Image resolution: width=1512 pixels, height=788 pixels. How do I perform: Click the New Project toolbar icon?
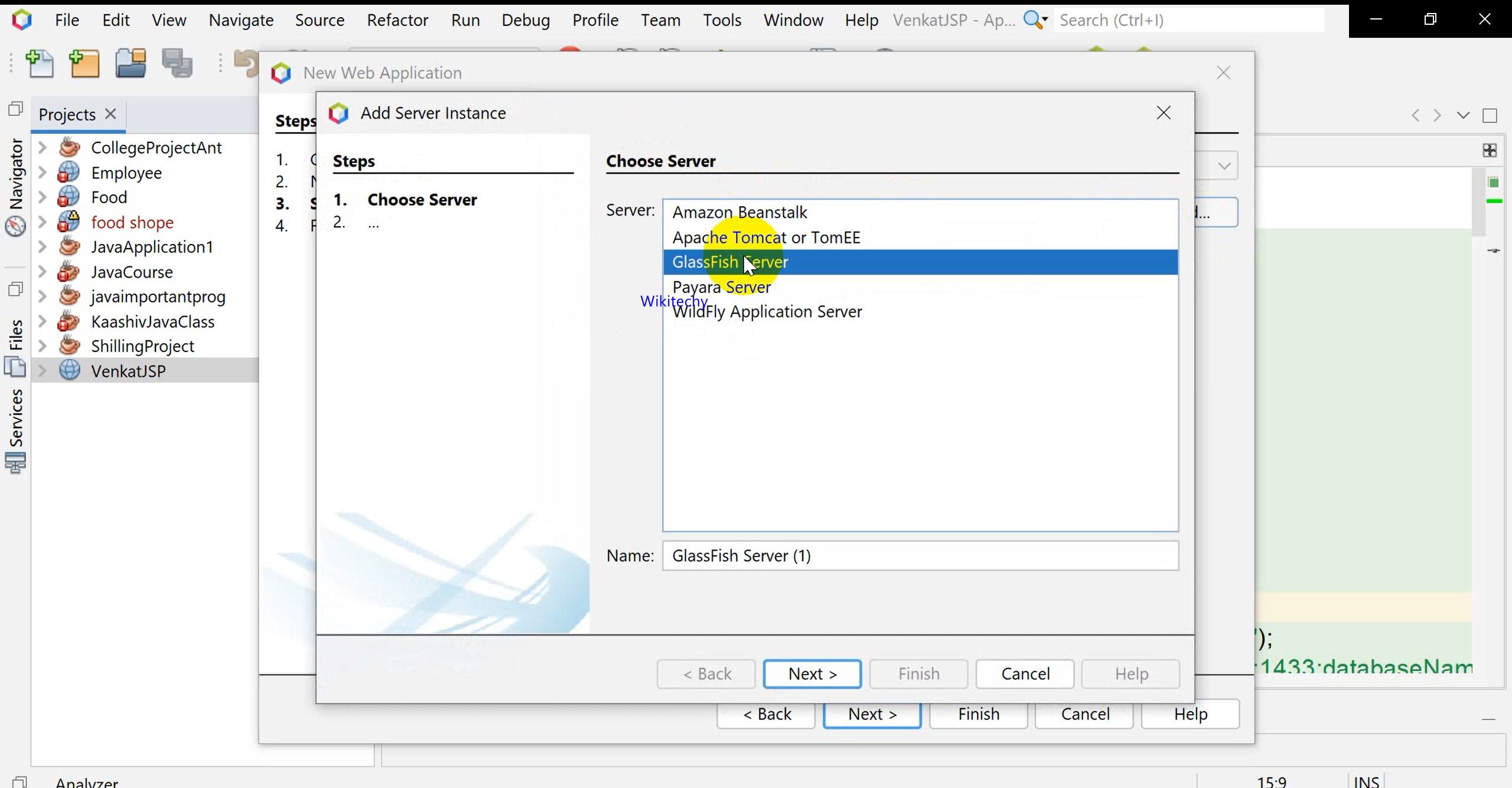click(x=84, y=64)
